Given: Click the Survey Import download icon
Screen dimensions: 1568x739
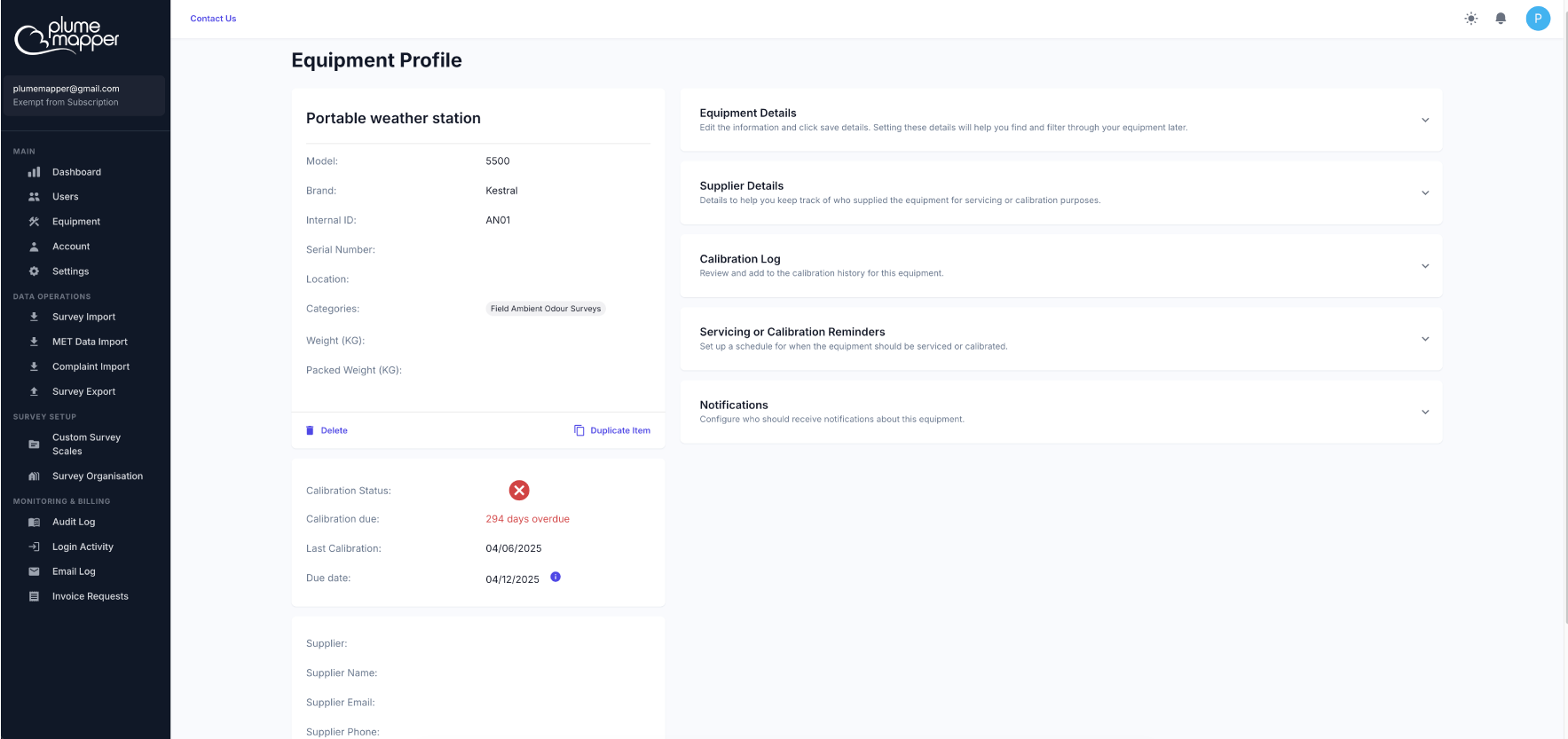Looking at the screenshot, I should tap(34, 317).
